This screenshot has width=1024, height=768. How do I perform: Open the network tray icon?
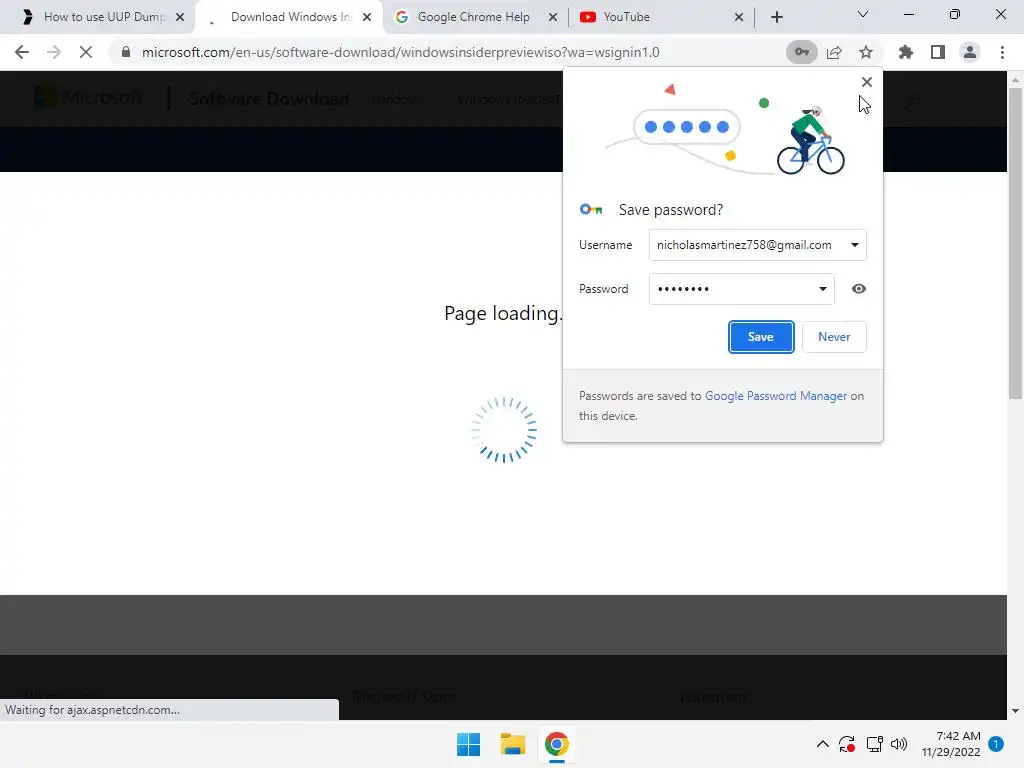[874, 744]
